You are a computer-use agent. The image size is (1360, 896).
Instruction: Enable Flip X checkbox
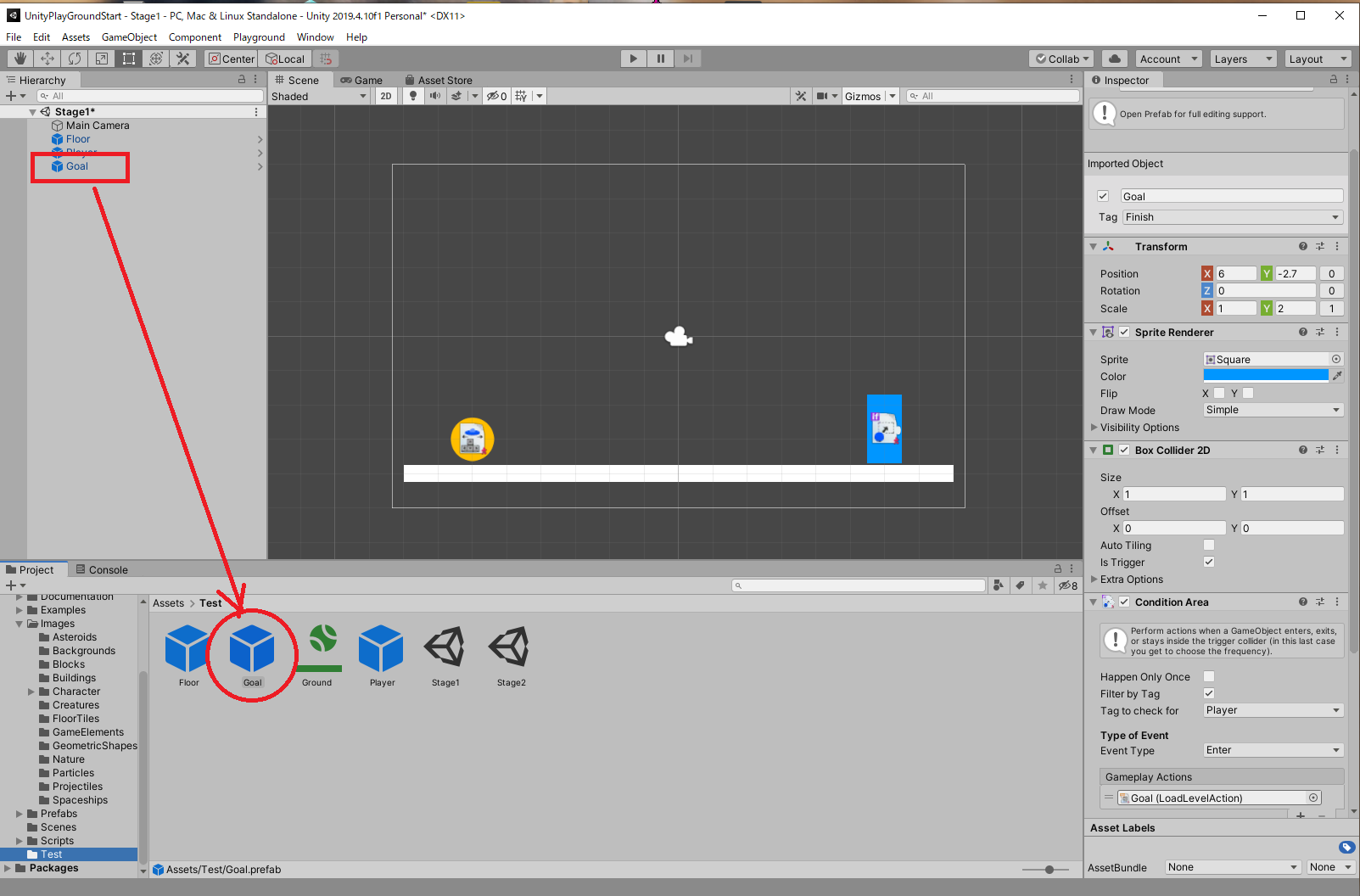click(x=1219, y=393)
